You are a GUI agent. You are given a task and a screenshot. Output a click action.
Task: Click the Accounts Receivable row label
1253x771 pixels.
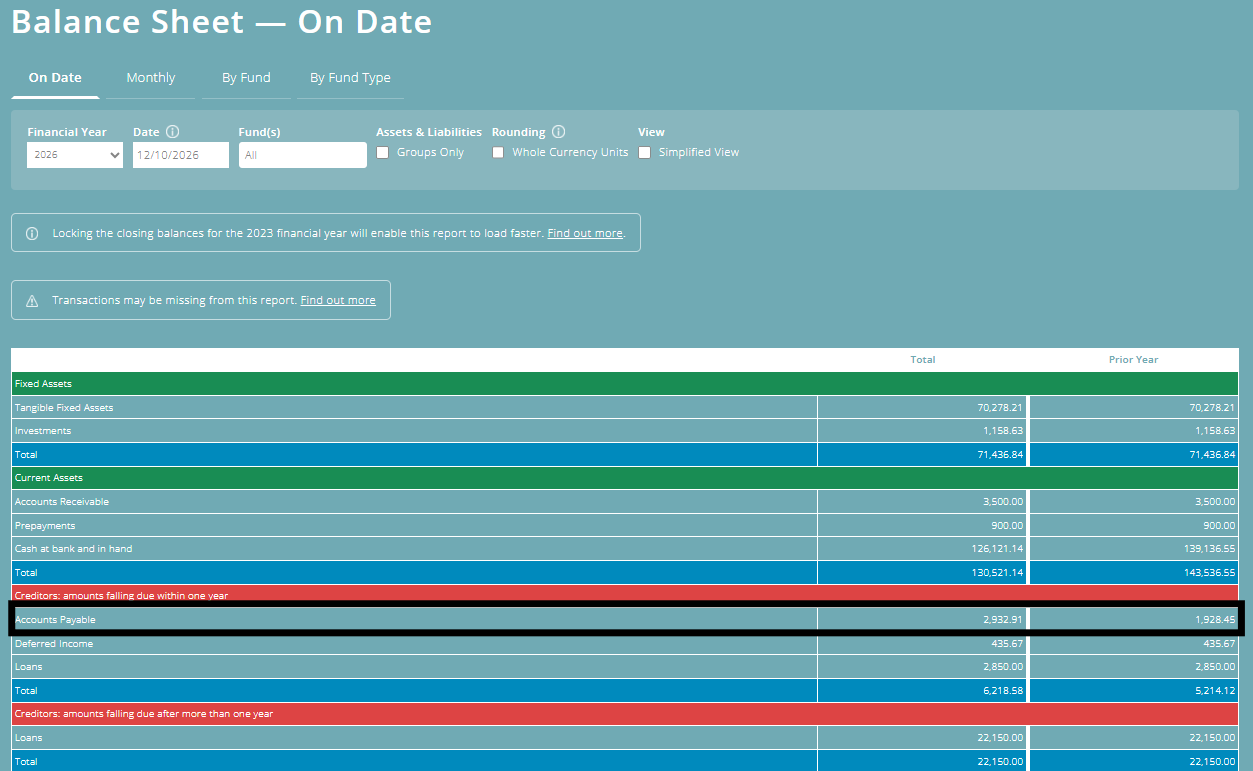62,502
